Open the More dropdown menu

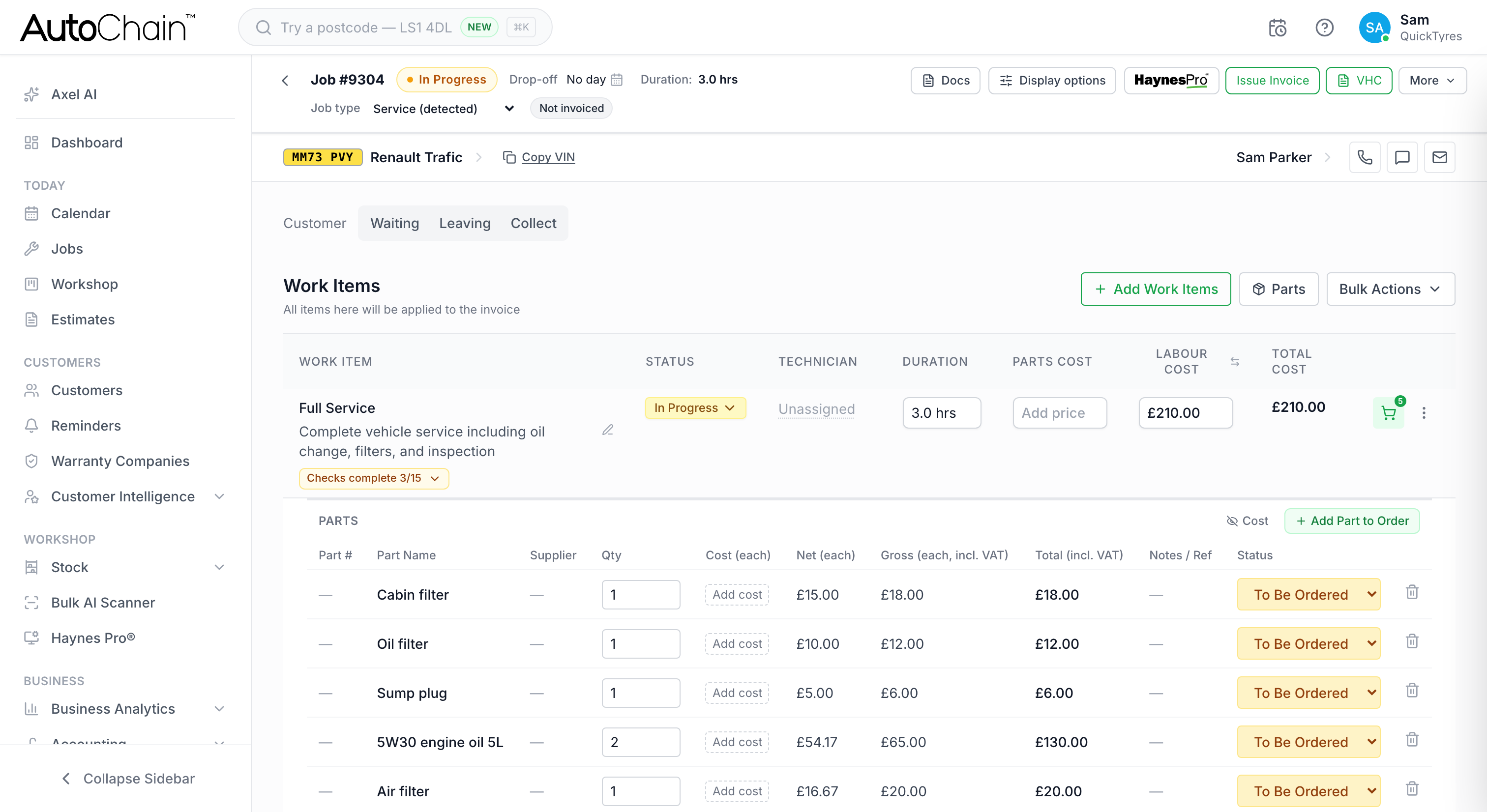click(1432, 80)
